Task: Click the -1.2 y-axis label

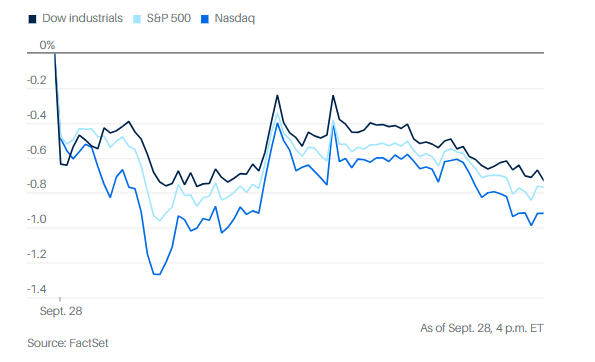Action: [37, 254]
